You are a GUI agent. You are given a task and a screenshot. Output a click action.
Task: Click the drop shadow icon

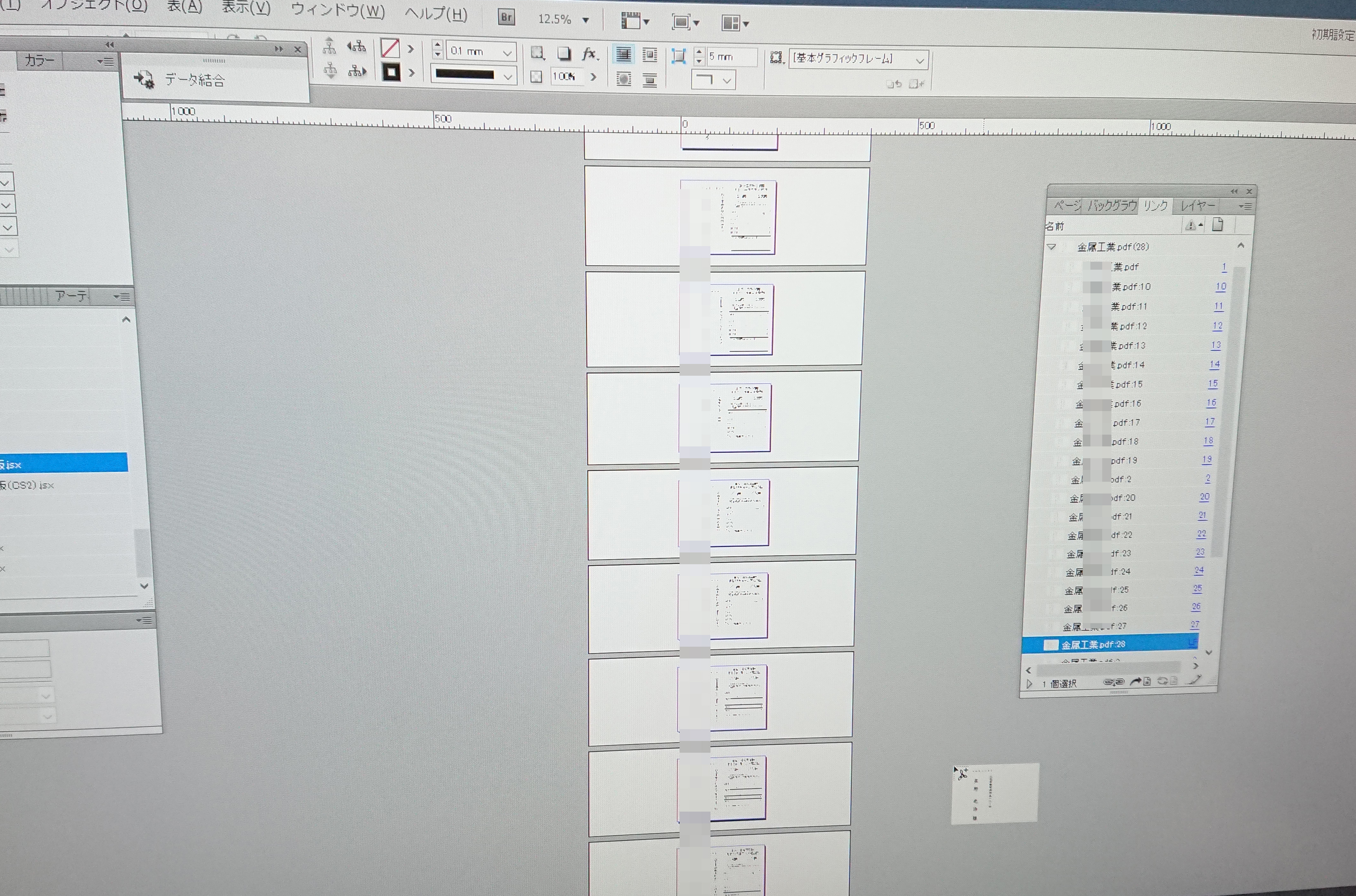tap(564, 53)
